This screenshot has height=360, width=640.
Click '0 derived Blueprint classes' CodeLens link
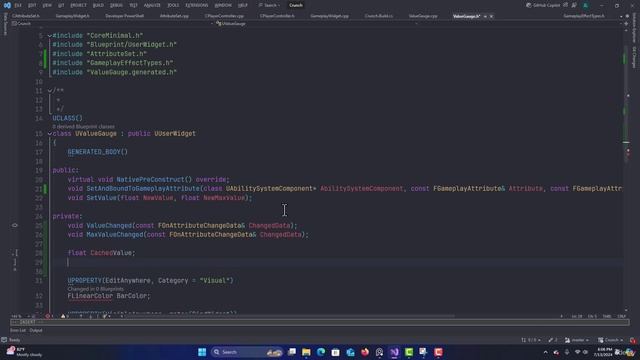pyautogui.click(x=84, y=127)
